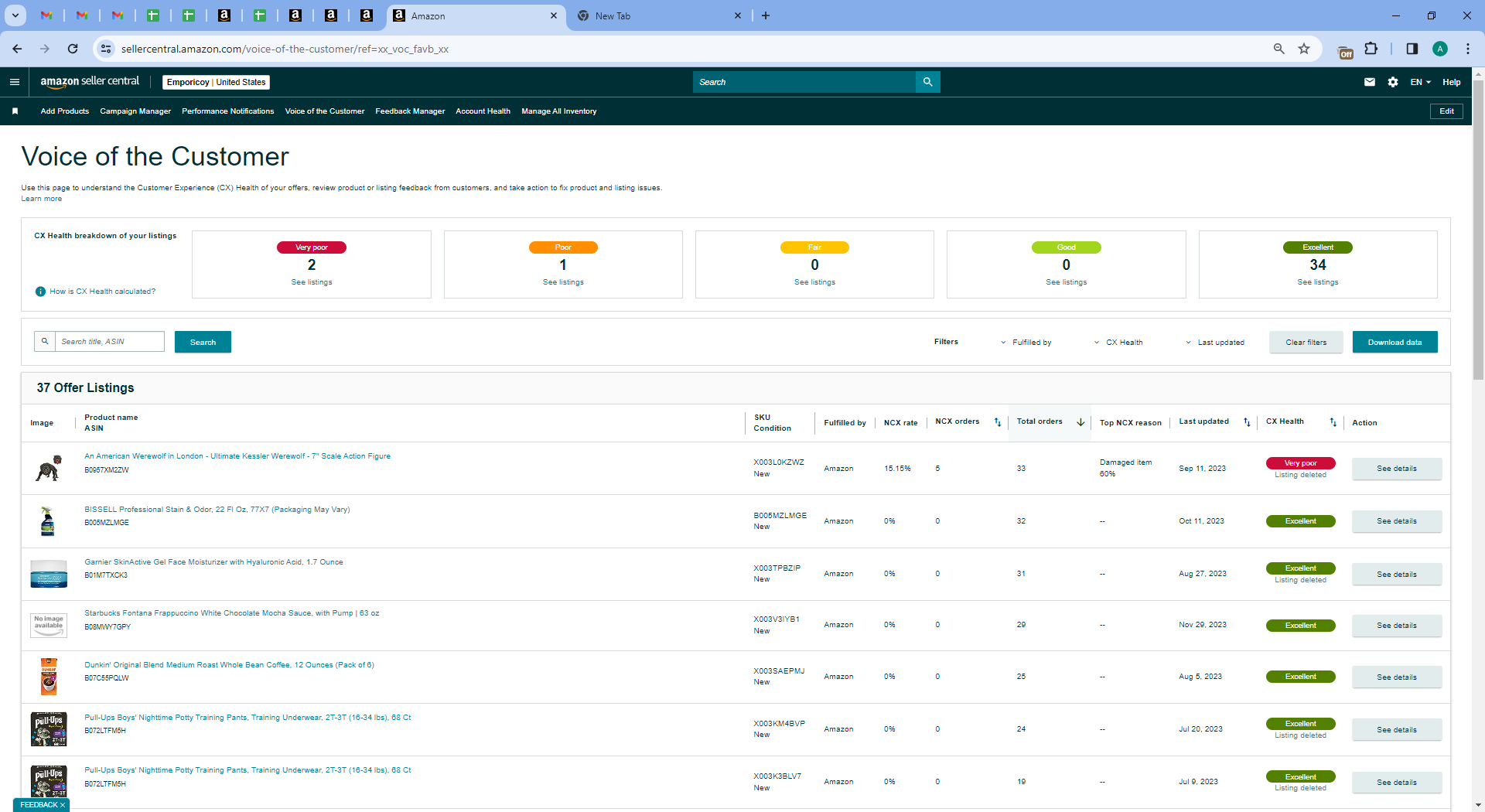Open the Chrome profile avatar

pos(1439,49)
